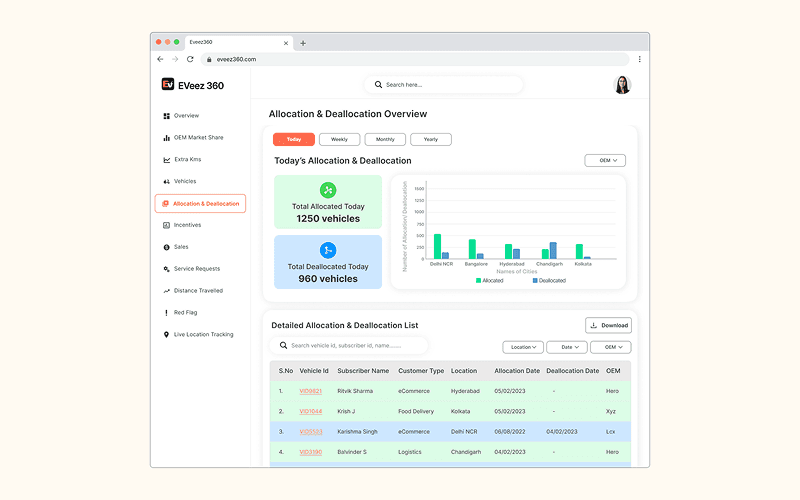The image size is (800, 500).
Task: Switch to the Today tab
Action: point(294,139)
